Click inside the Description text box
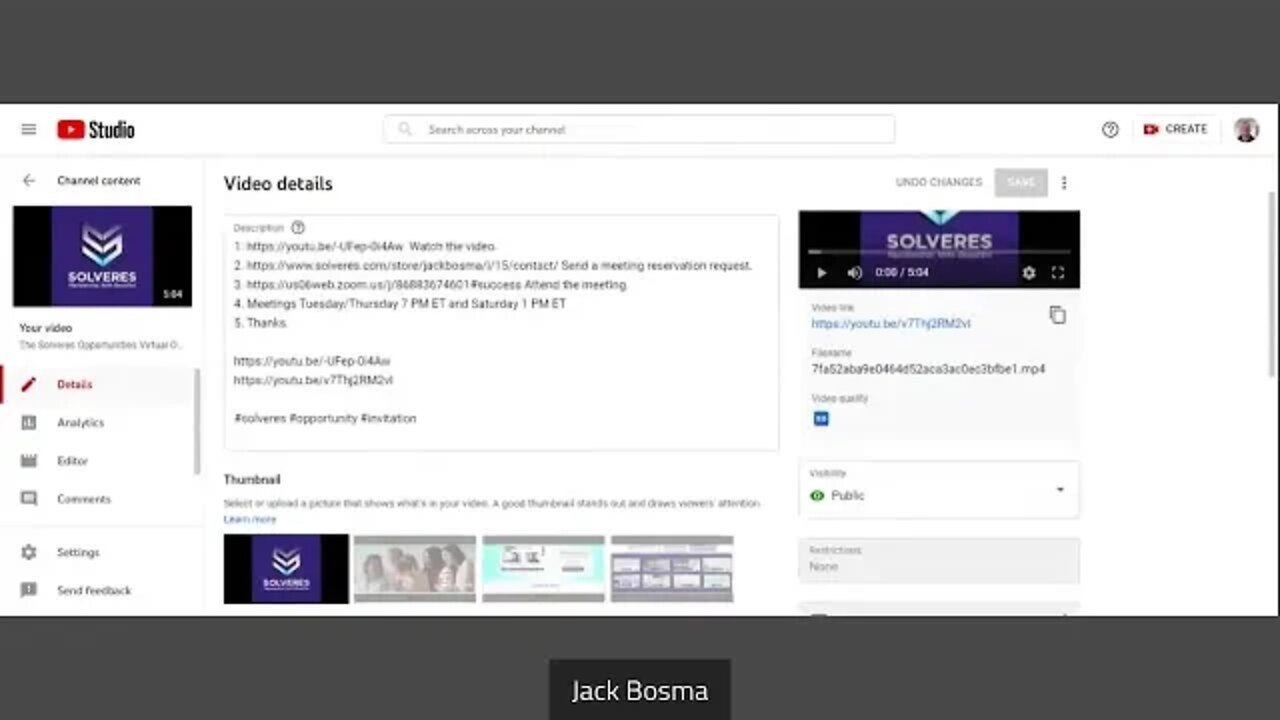The height and width of the screenshot is (720, 1280). [501, 332]
